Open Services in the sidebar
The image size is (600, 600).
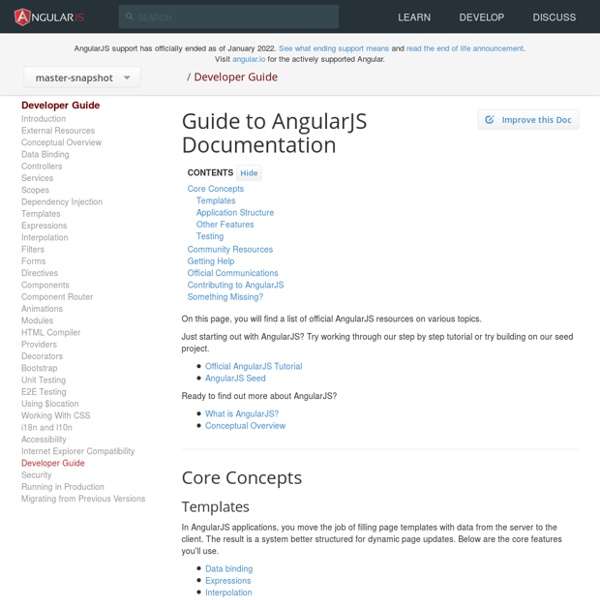pos(38,178)
